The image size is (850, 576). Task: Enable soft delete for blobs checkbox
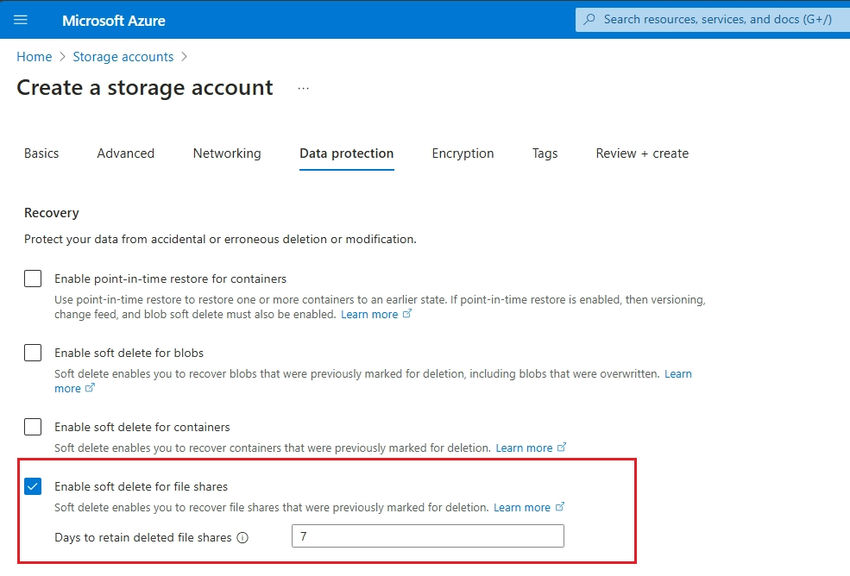pyautogui.click(x=33, y=353)
